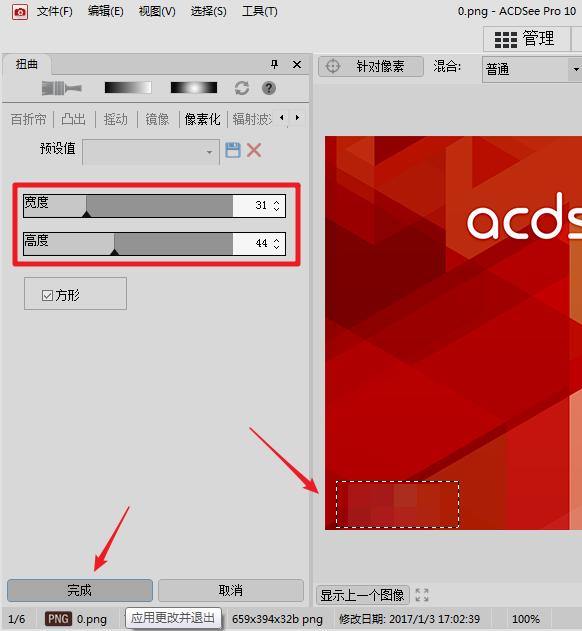Click the 0.png filename in status bar
This screenshot has width=582, height=631.
92,619
